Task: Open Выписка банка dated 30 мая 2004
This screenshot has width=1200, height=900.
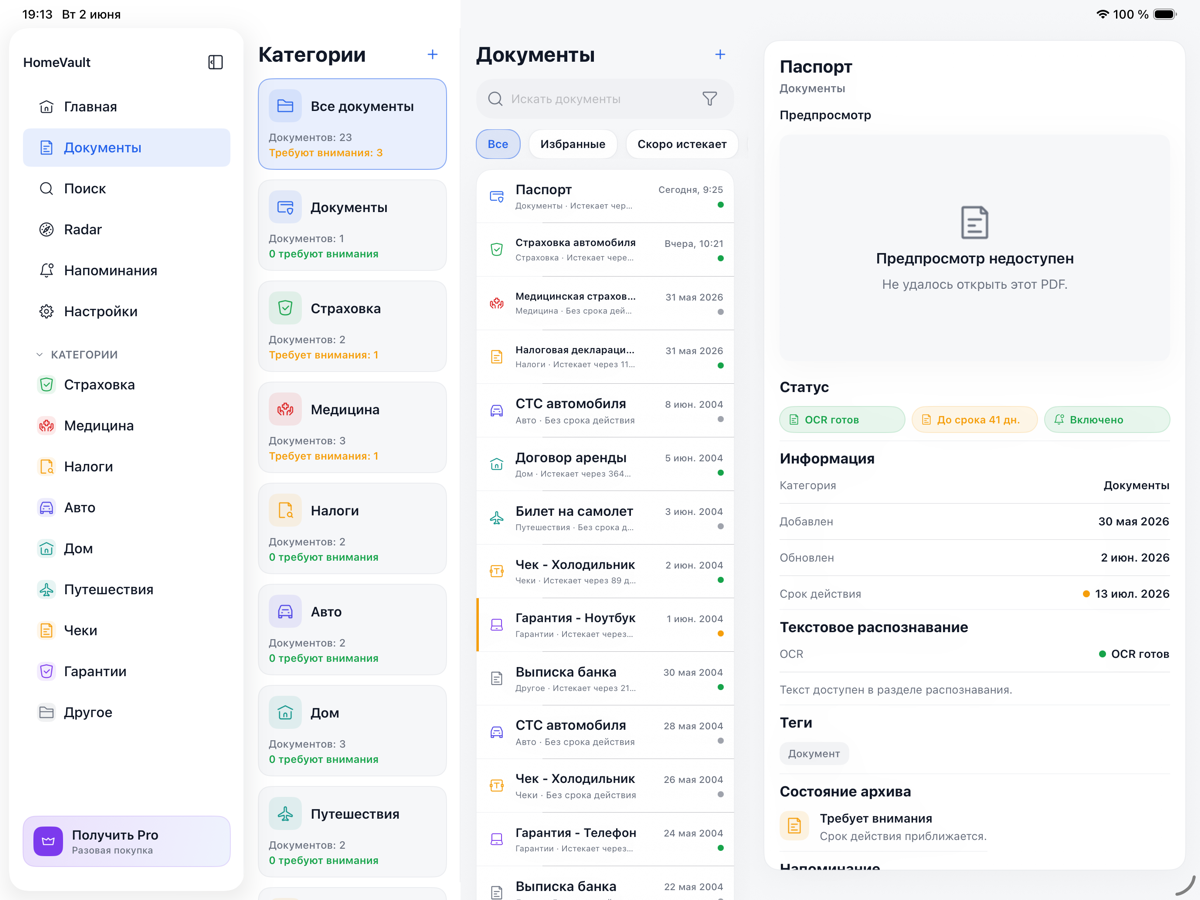Action: 605,678
